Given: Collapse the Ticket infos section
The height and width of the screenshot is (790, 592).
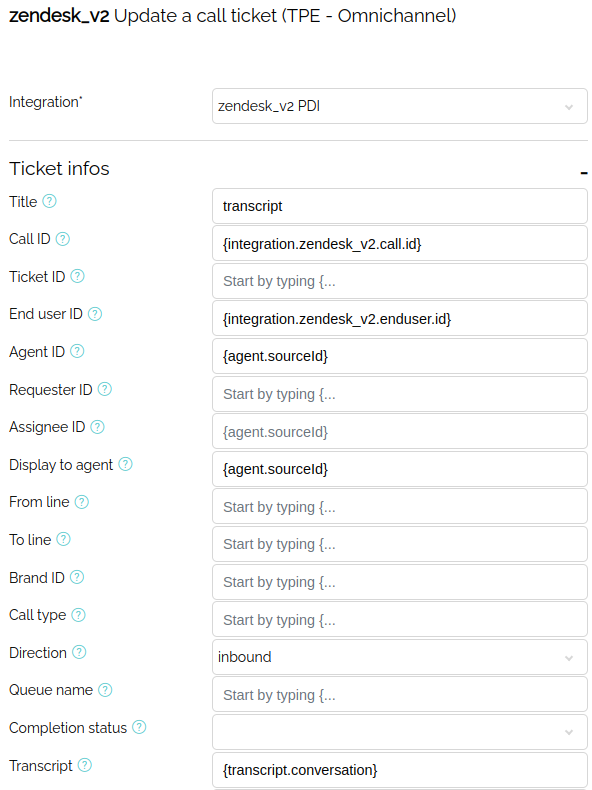Looking at the screenshot, I should click(x=583, y=173).
